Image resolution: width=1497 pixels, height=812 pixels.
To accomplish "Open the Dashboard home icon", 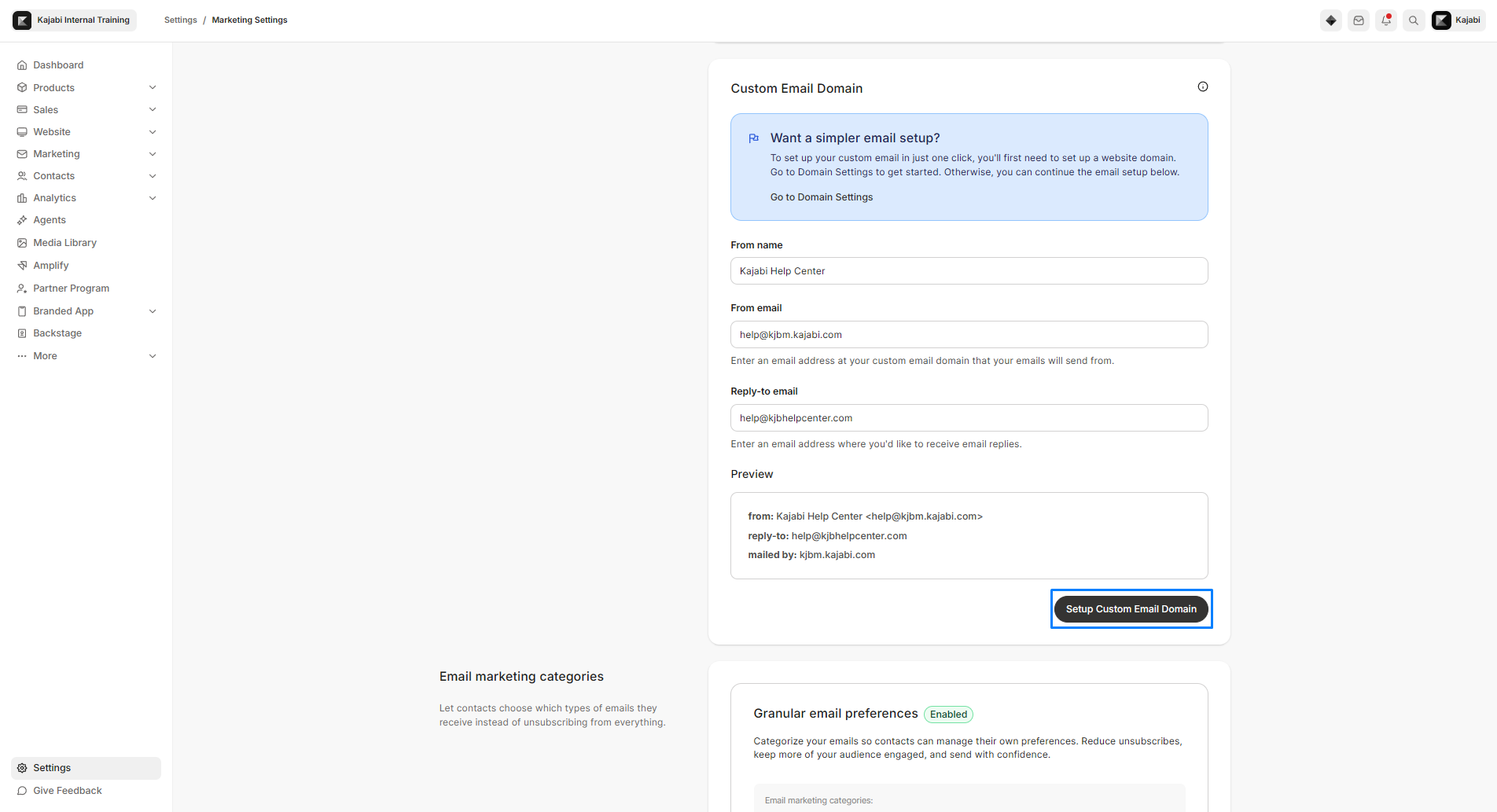I will [x=22, y=65].
